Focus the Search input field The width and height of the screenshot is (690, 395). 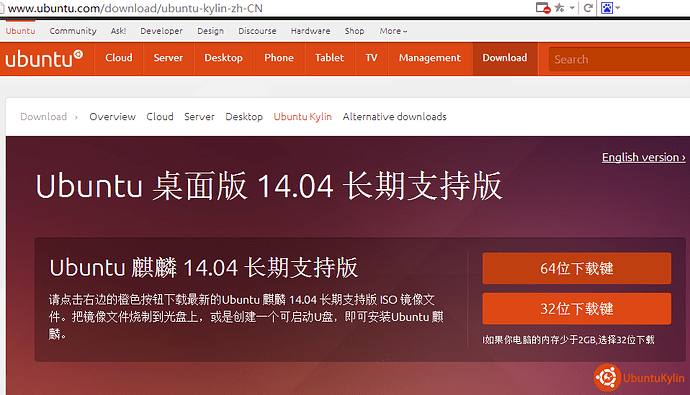click(619, 59)
